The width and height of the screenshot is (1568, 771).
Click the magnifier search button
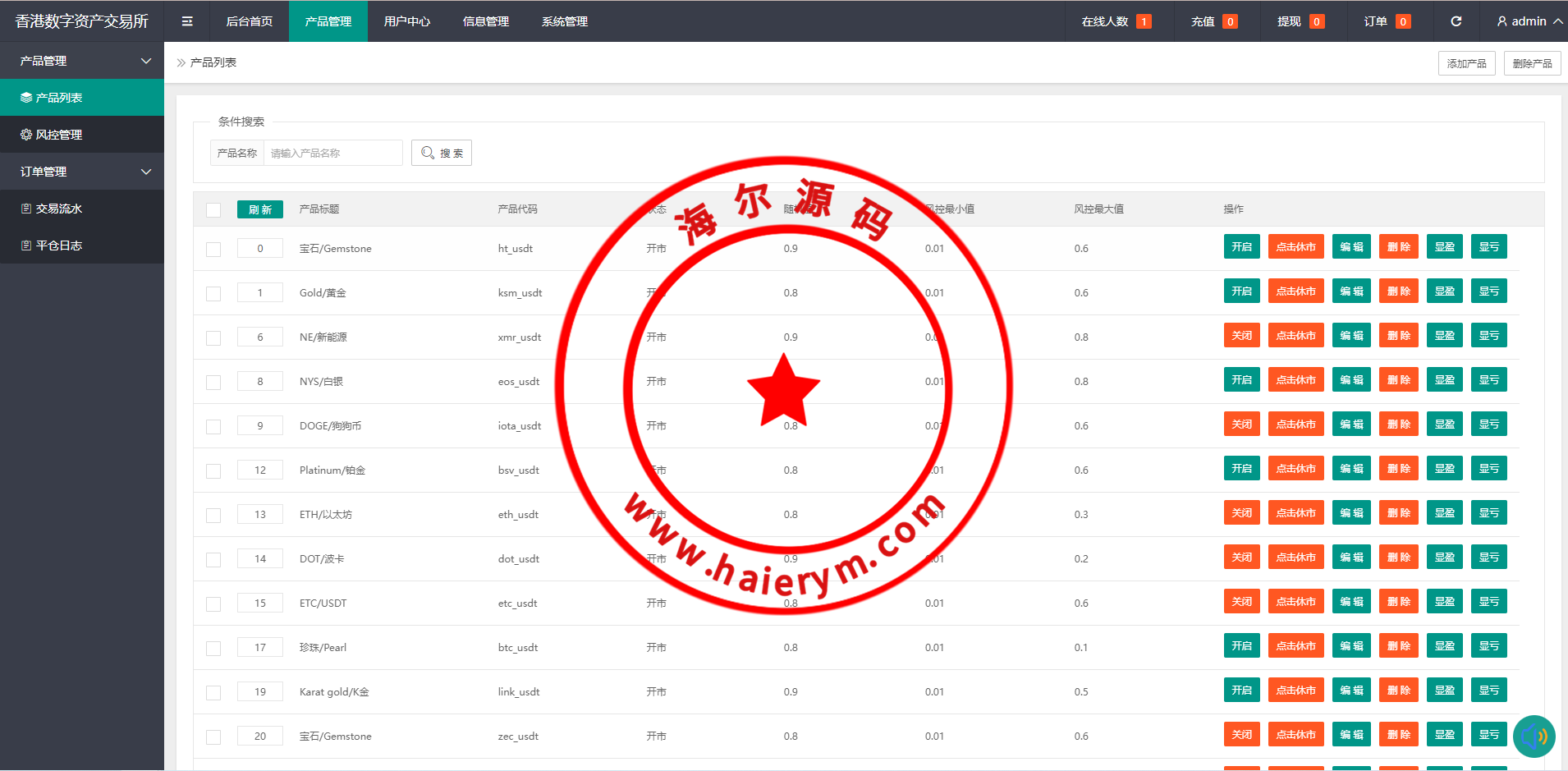coord(442,153)
